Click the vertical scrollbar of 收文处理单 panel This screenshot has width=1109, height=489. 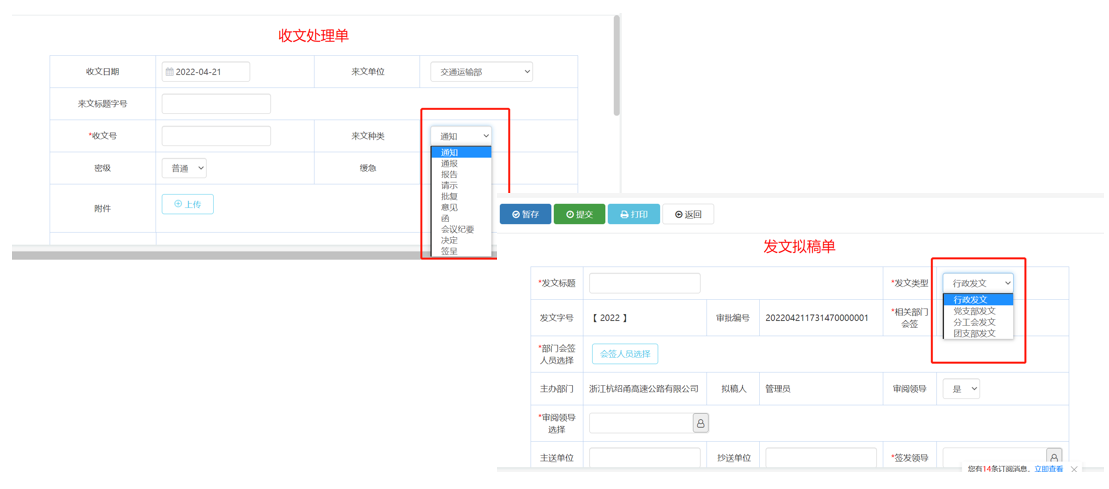(x=617, y=65)
